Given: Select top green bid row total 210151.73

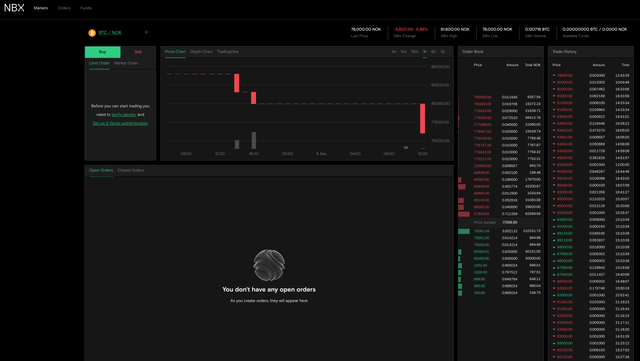Looking at the screenshot, I should [x=501, y=231].
